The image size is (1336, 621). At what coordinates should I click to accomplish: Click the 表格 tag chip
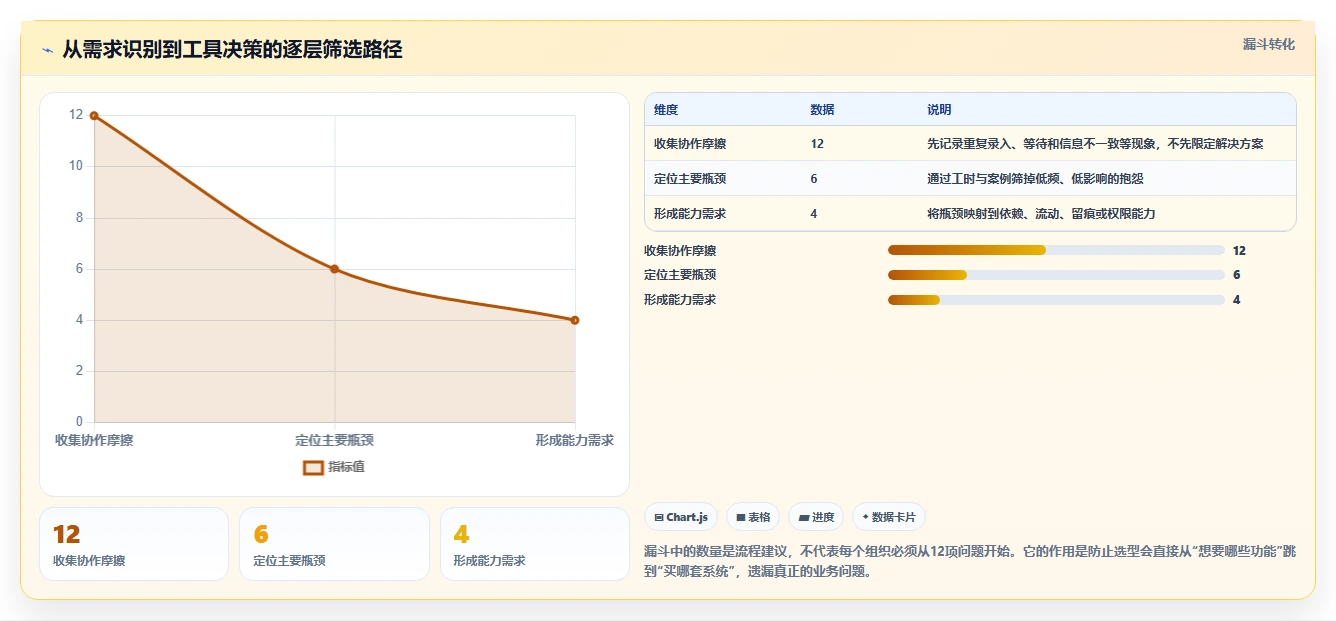[x=753, y=517]
